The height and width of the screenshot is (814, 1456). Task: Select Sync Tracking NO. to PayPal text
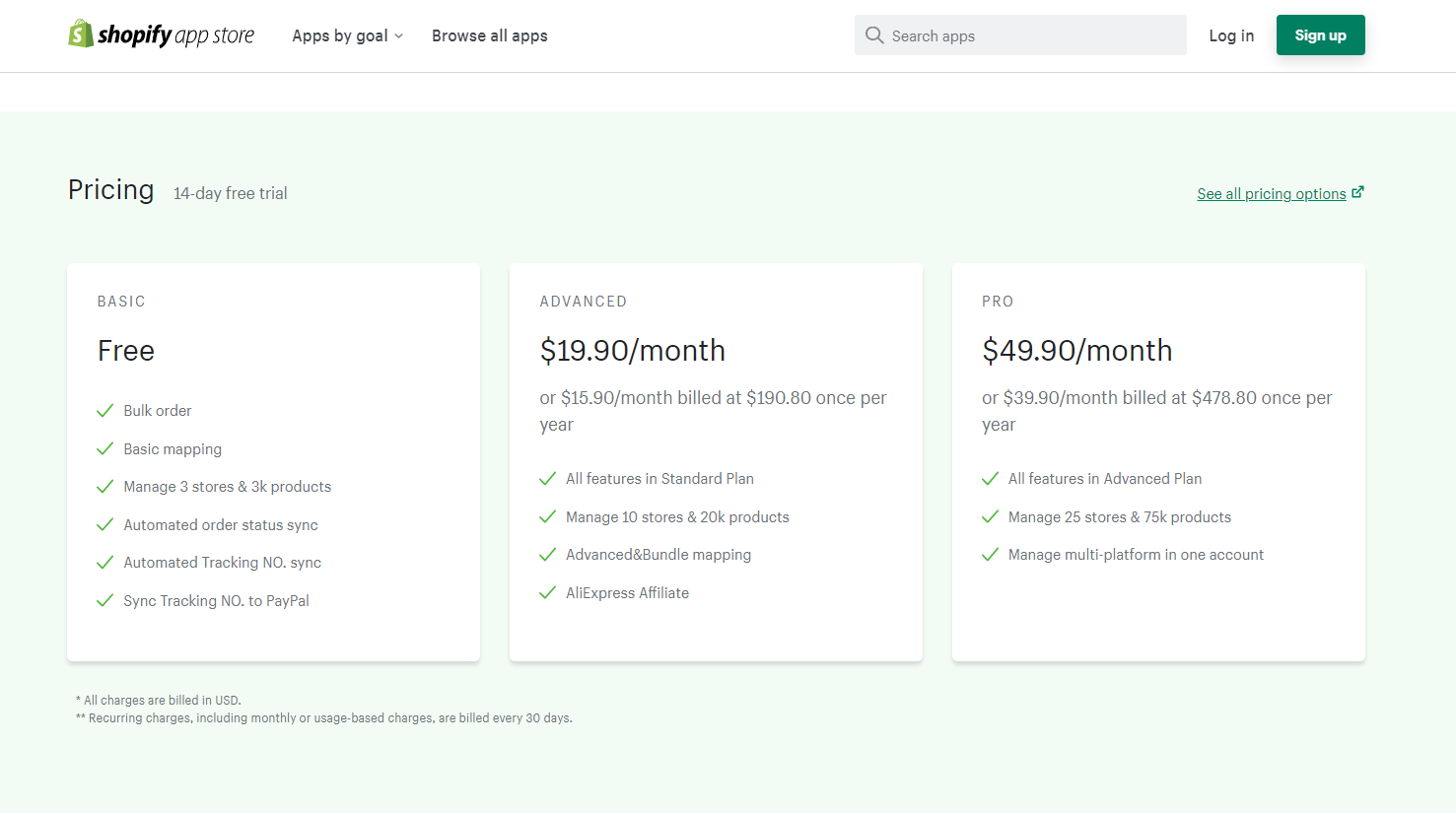pyautogui.click(x=217, y=601)
